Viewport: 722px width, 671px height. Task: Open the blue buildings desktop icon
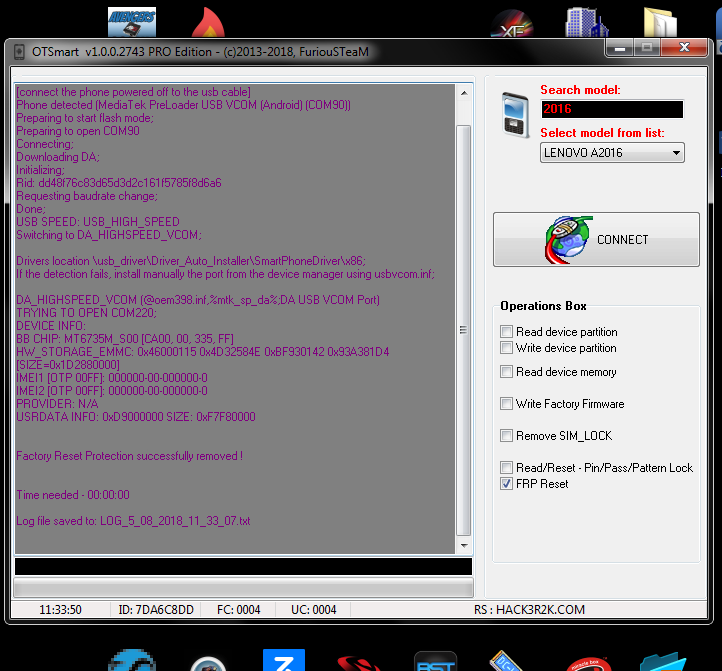coord(586,22)
